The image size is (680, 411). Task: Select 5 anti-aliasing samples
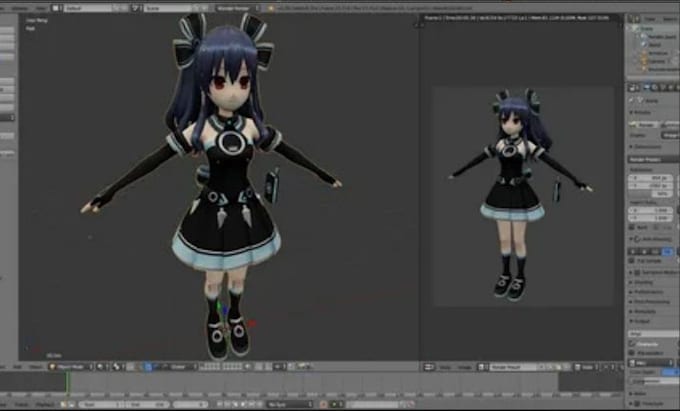(x=635, y=252)
